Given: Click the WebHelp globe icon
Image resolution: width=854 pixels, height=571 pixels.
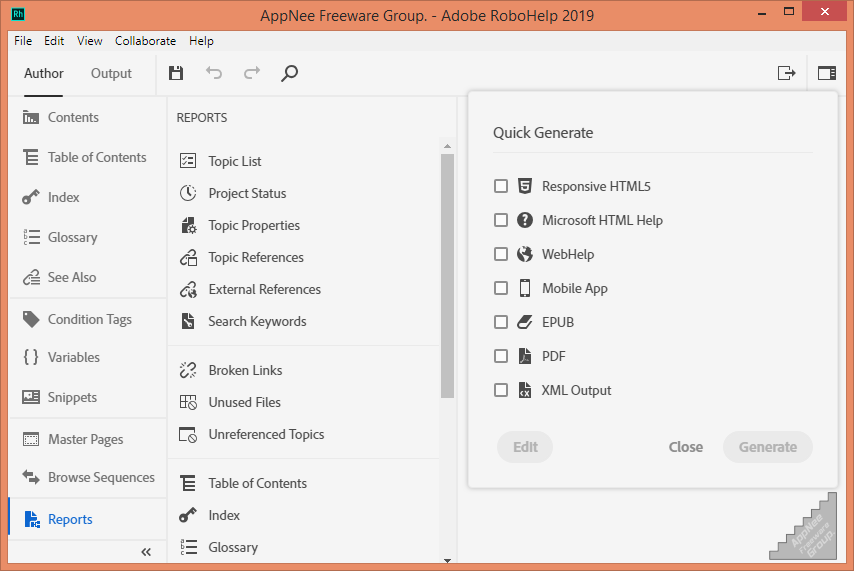Looking at the screenshot, I should [x=524, y=254].
